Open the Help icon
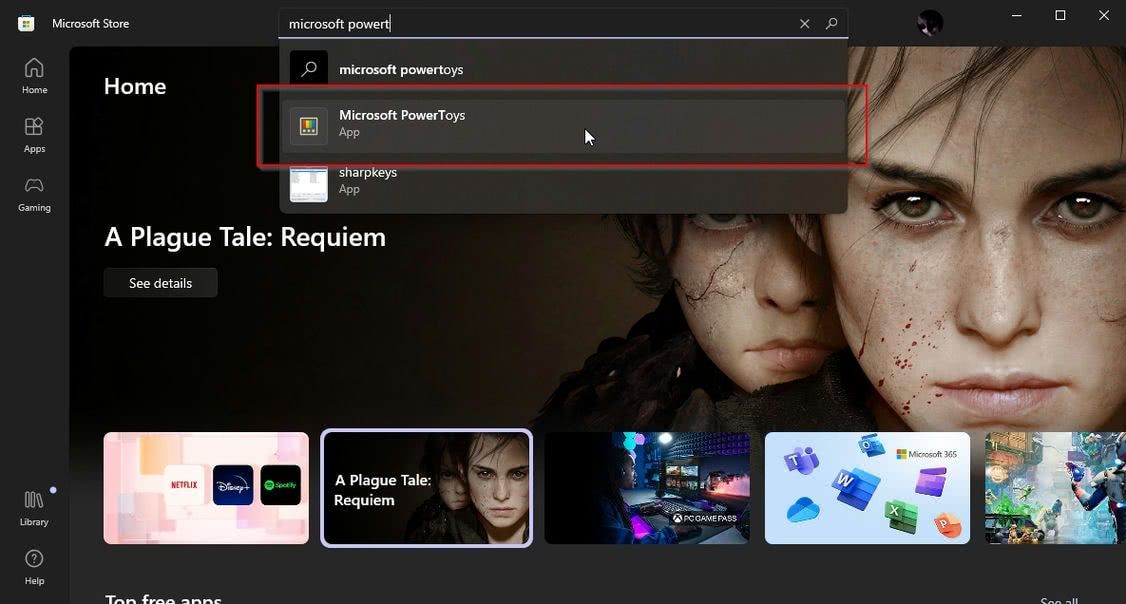The image size is (1126, 604). [34, 566]
